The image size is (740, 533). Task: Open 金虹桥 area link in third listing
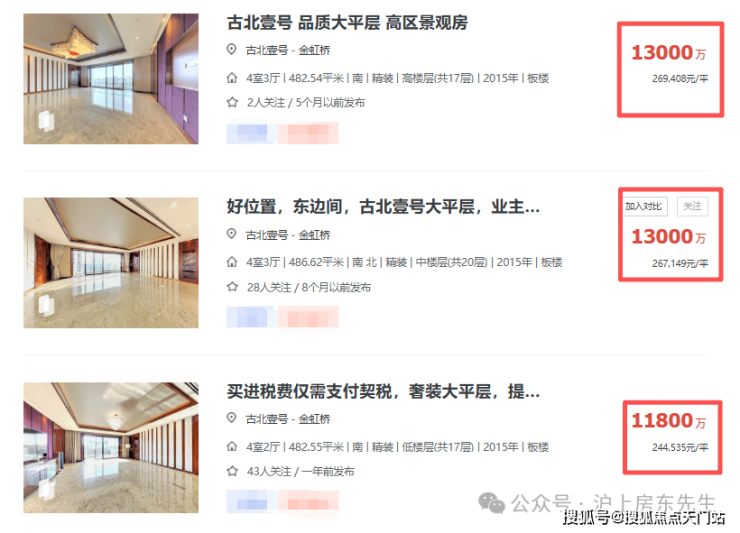[314, 419]
